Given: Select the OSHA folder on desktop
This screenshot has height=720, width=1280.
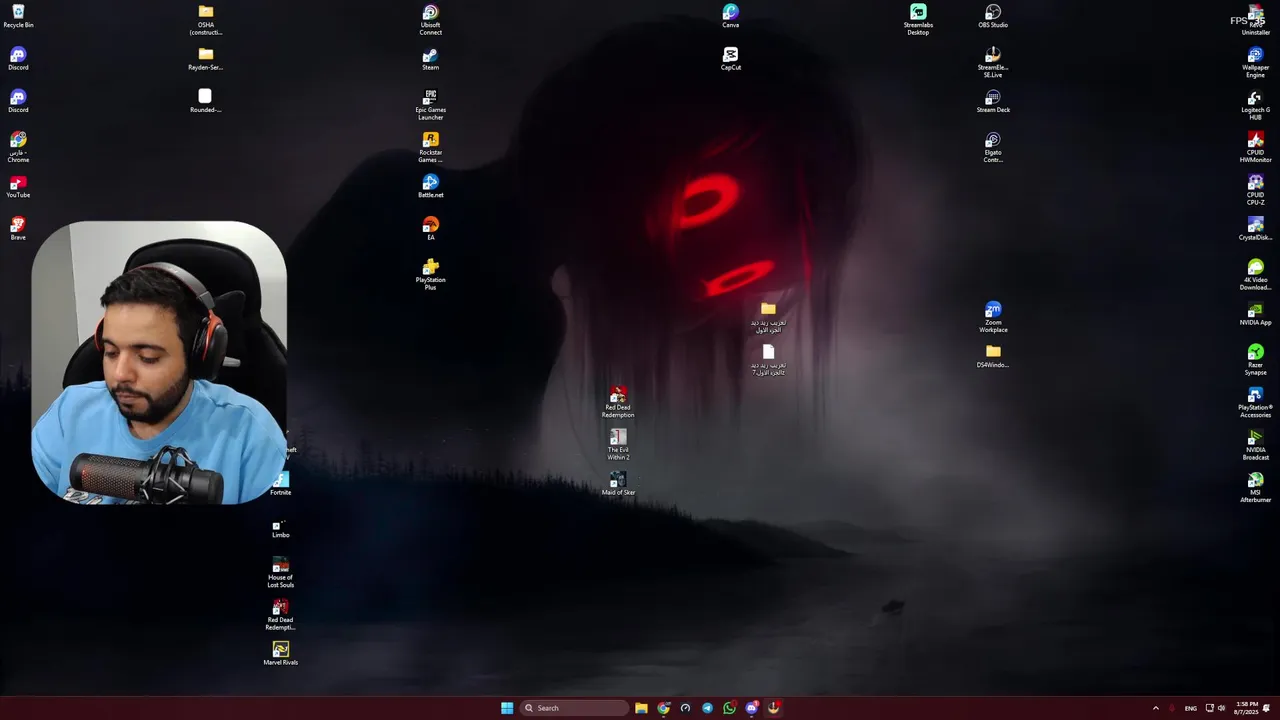Looking at the screenshot, I should point(205,20).
